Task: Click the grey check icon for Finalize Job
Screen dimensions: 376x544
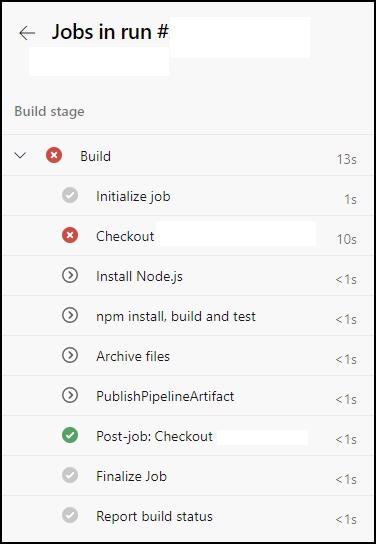Action: point(70,475)
